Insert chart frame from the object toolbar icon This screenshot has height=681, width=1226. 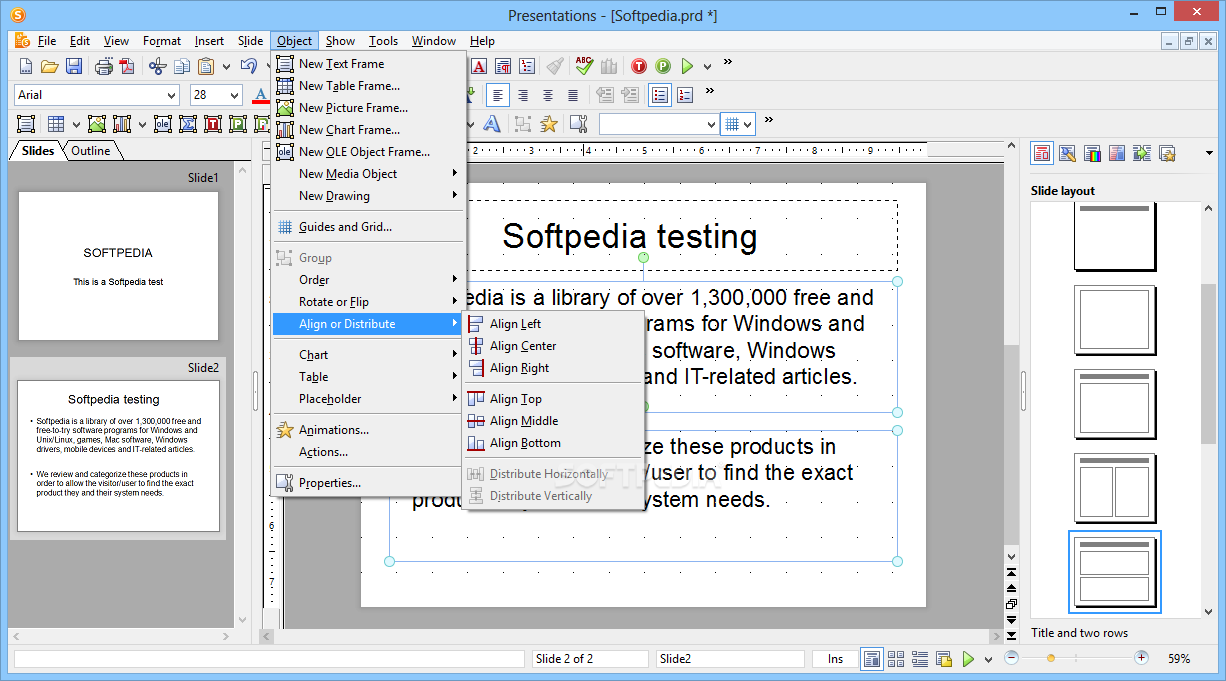(x=122, y=124)
